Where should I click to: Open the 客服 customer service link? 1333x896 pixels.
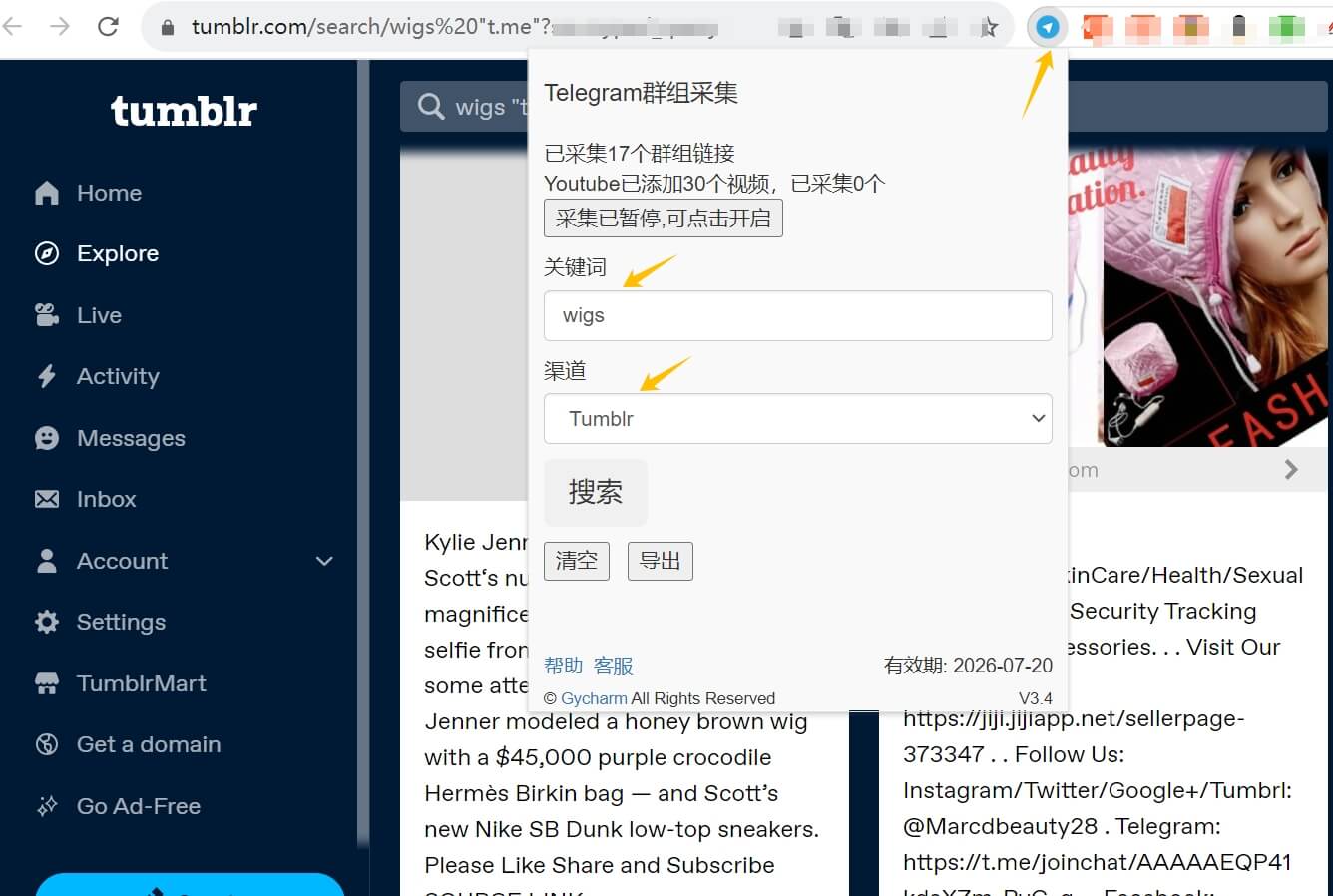pyautogui.click(x=613, y=666)
